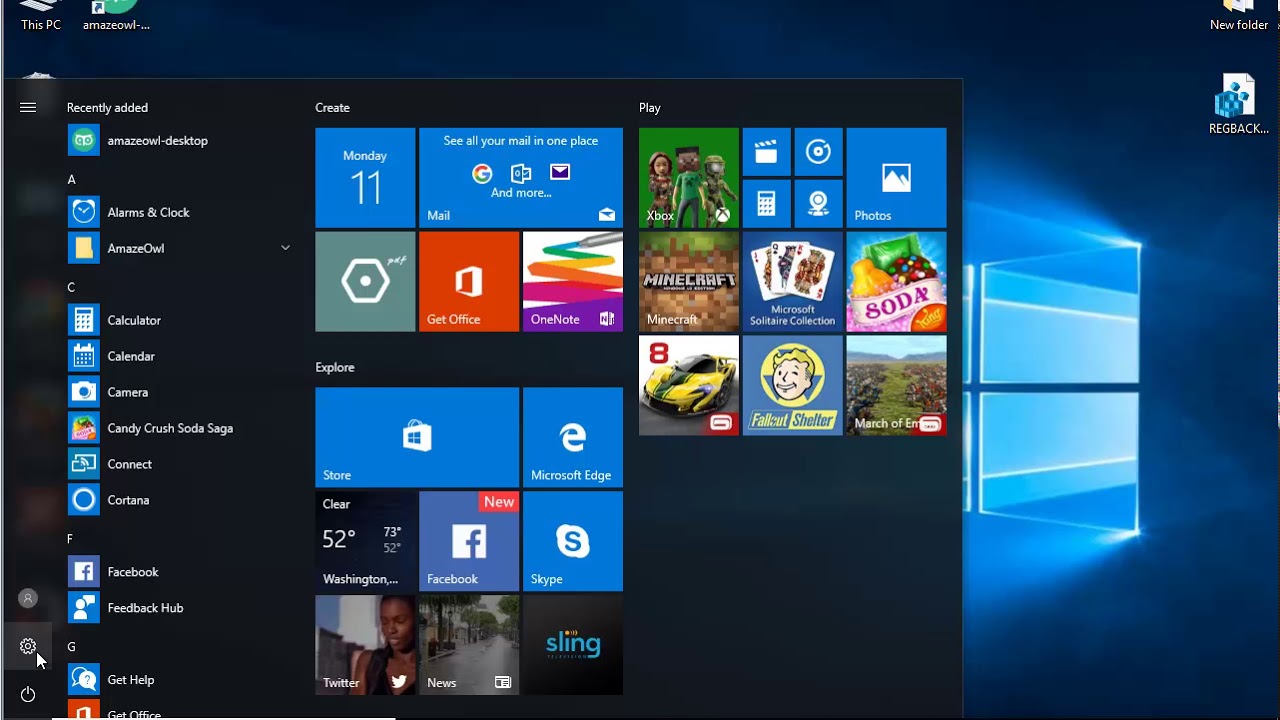
Task: Open the Asphalt 8 racing tile
Action: coord(689,386)
